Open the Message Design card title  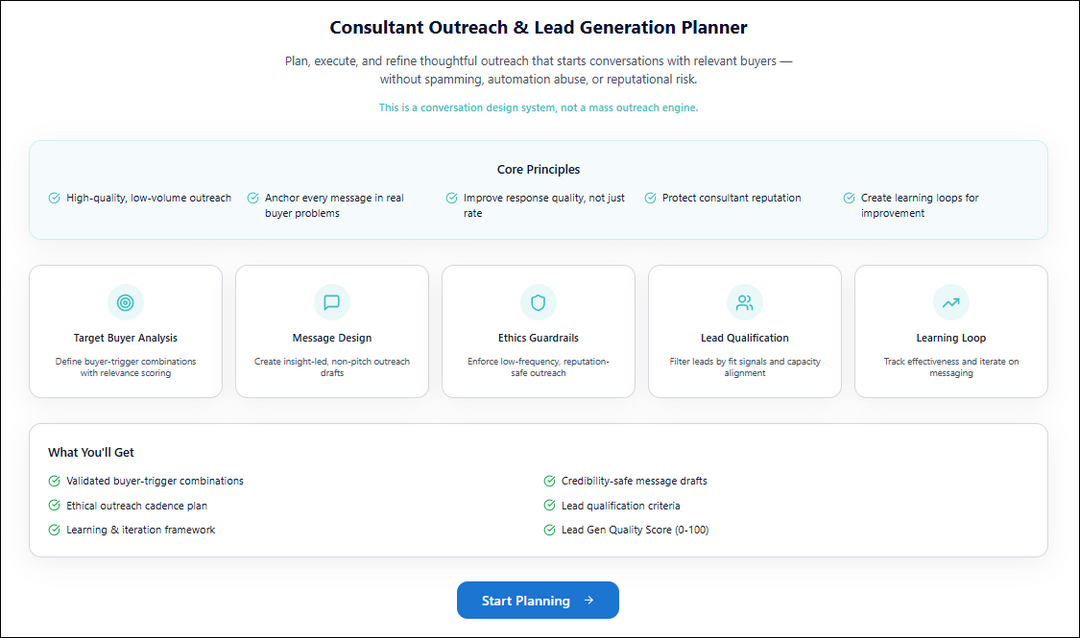pos(332,338)
